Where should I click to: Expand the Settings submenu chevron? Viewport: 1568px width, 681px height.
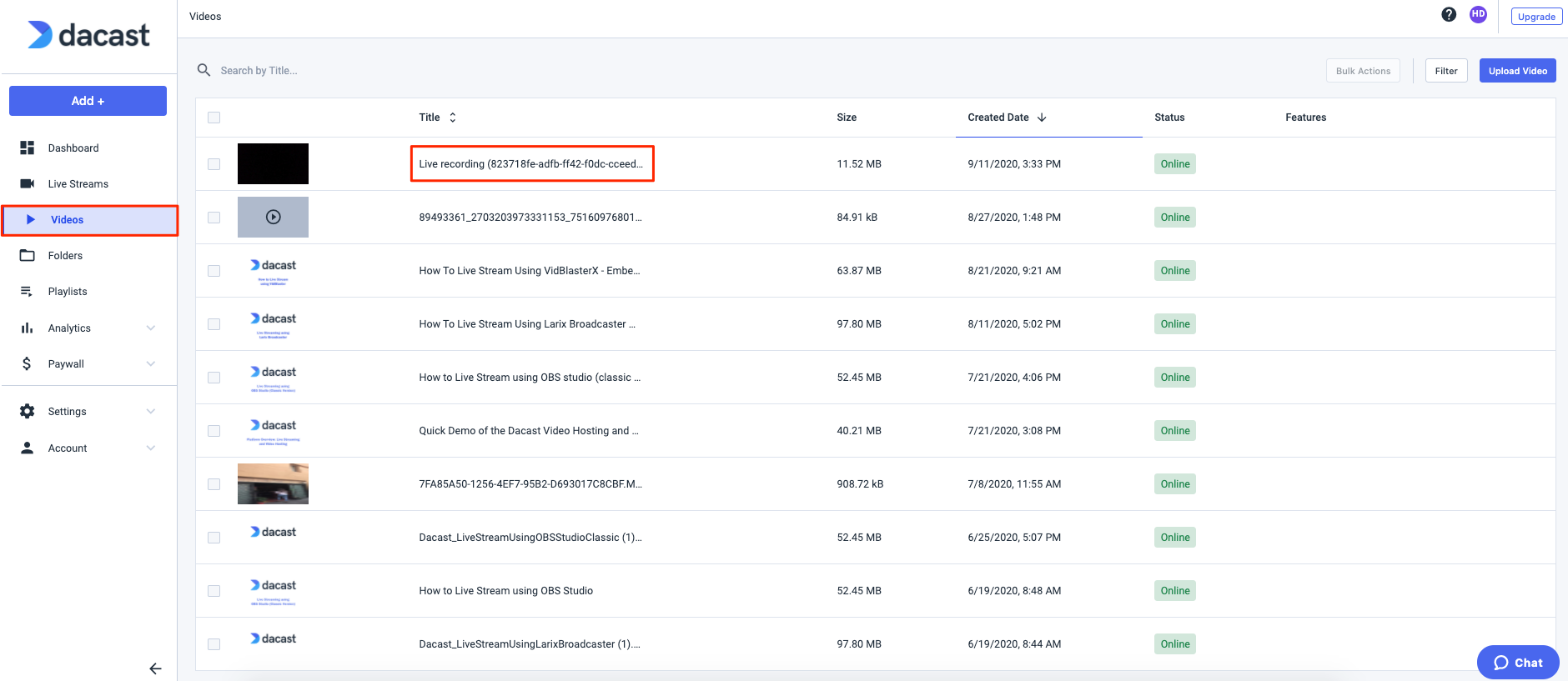pyautogui.click(x=151, y=411)
